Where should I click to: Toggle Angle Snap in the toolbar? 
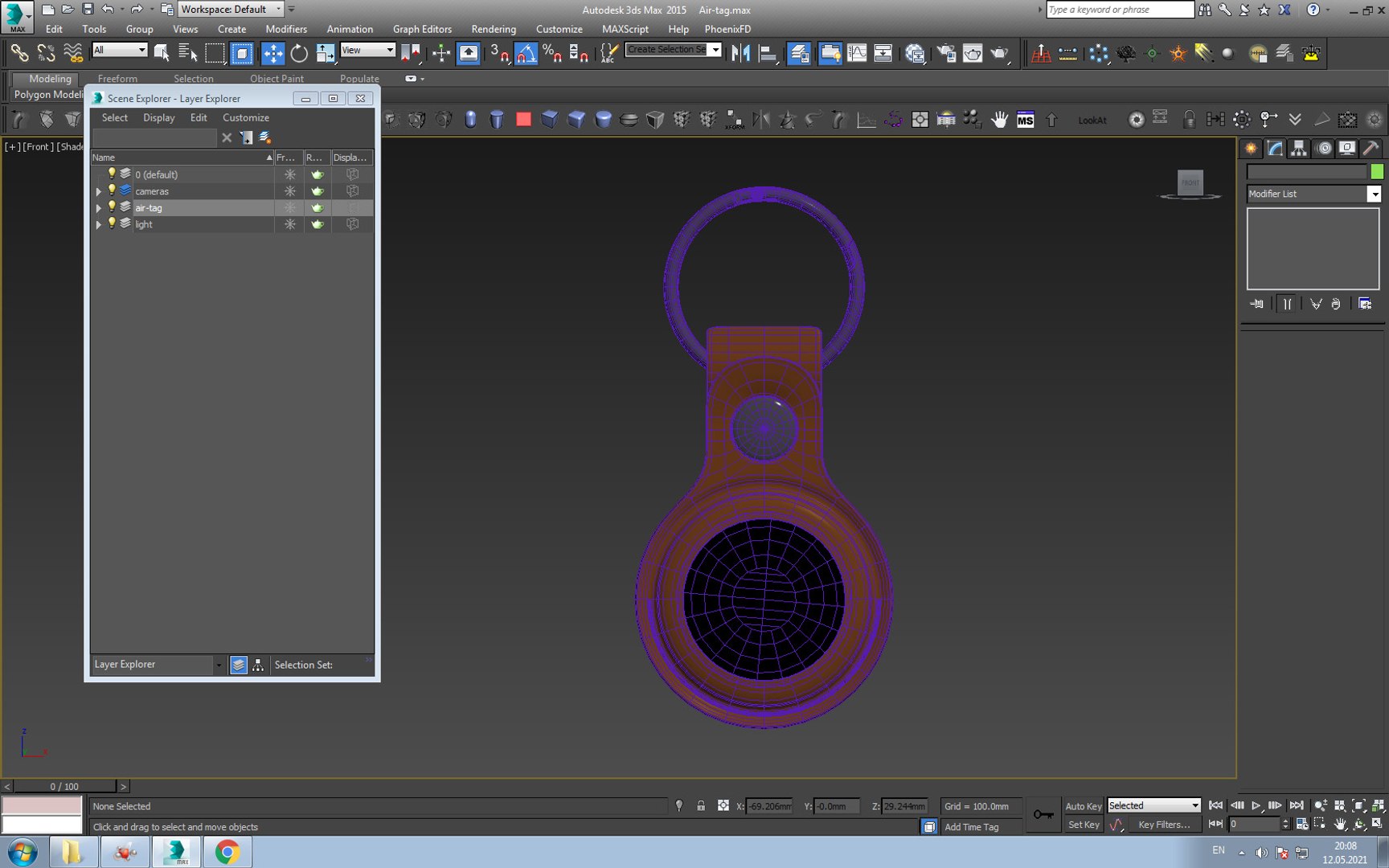[x=526, y=53]
